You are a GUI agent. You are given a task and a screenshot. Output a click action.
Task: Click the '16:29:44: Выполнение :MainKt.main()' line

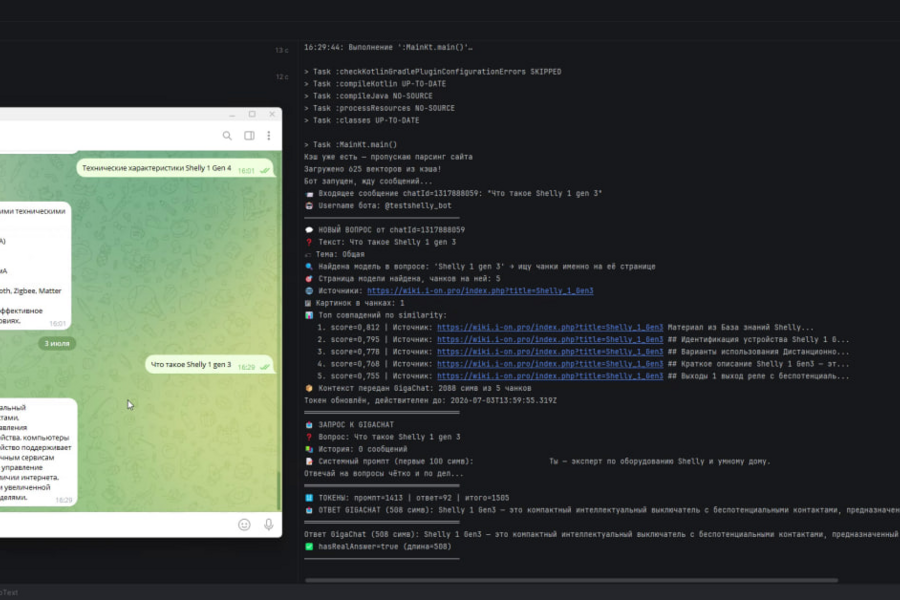point(389,47)
